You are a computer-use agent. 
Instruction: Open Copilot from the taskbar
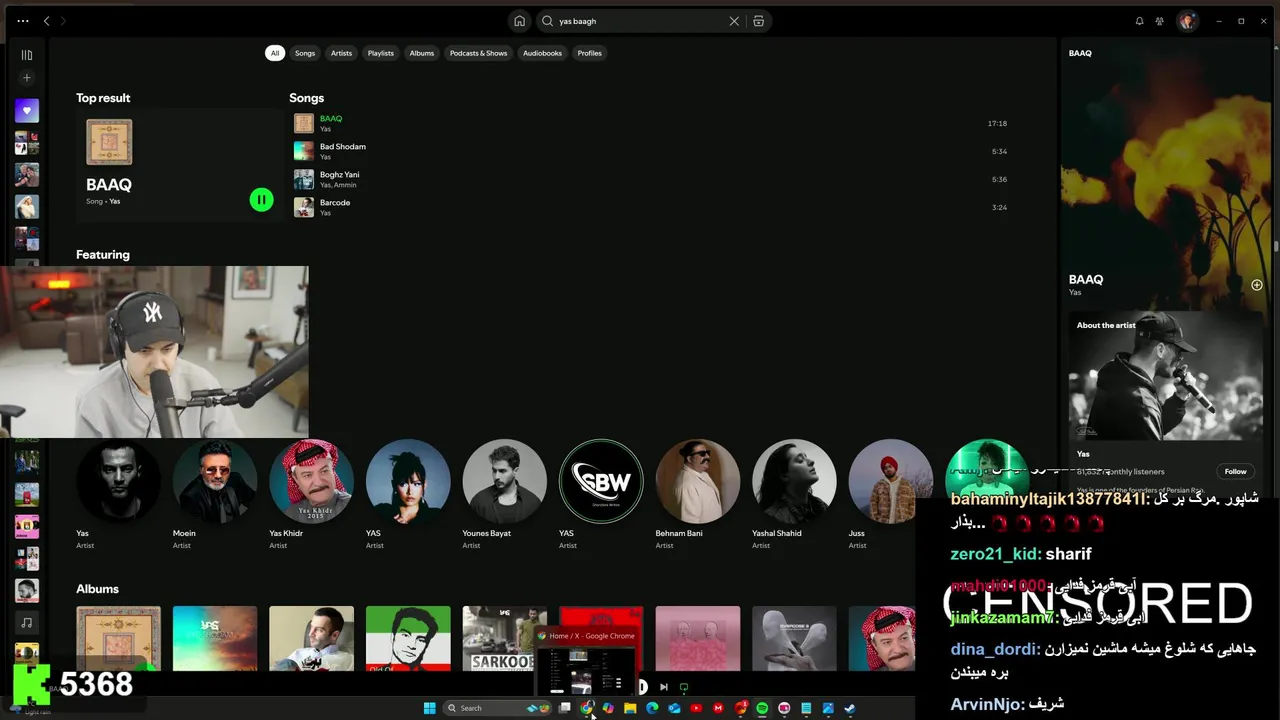(x=608, y=708)
